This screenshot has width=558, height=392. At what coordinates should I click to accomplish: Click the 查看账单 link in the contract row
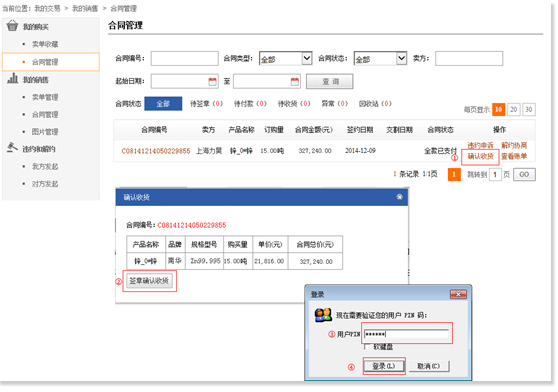(514, 156)
